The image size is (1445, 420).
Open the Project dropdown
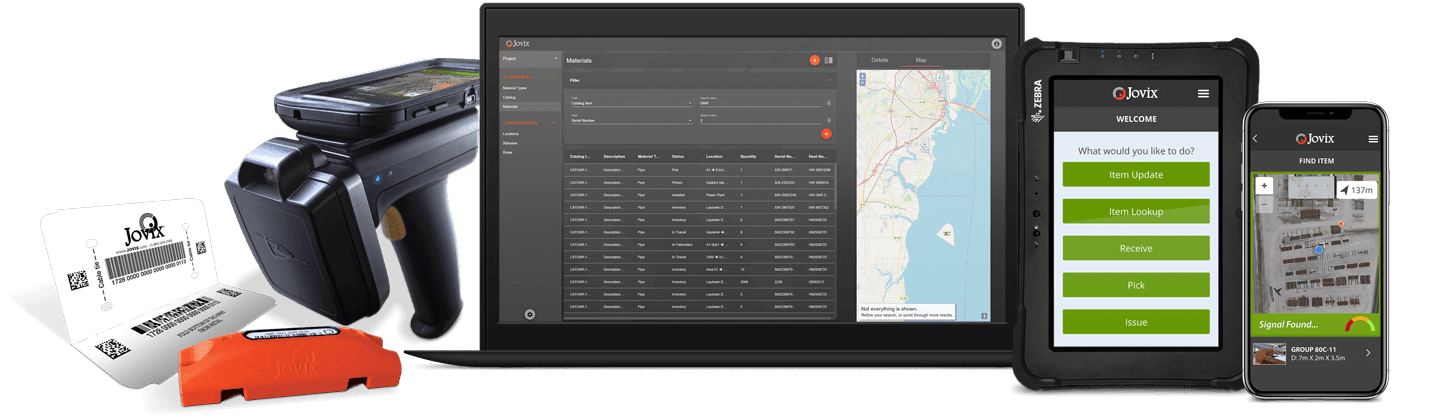530,59
